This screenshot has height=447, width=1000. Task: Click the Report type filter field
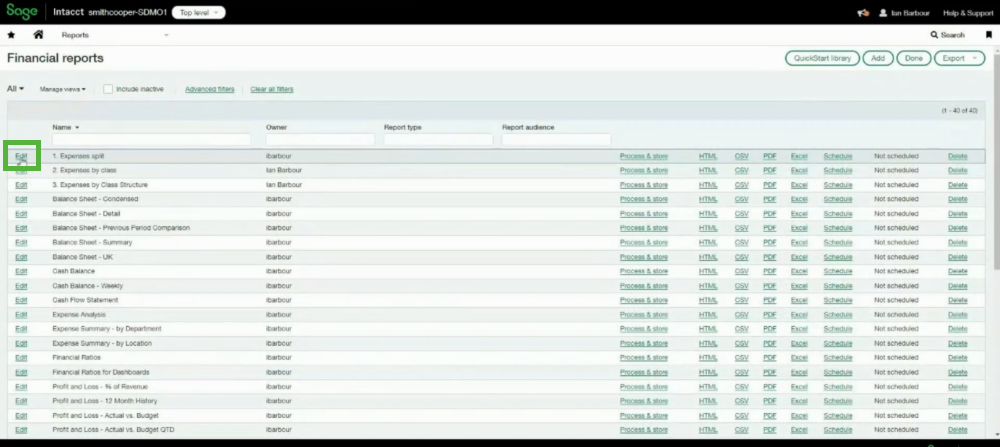coord(438,139)
